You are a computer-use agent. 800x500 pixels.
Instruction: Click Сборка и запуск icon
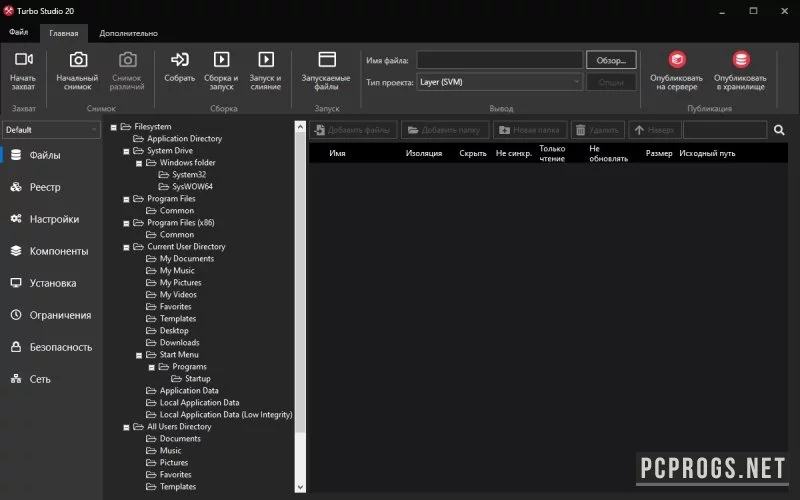221,60
